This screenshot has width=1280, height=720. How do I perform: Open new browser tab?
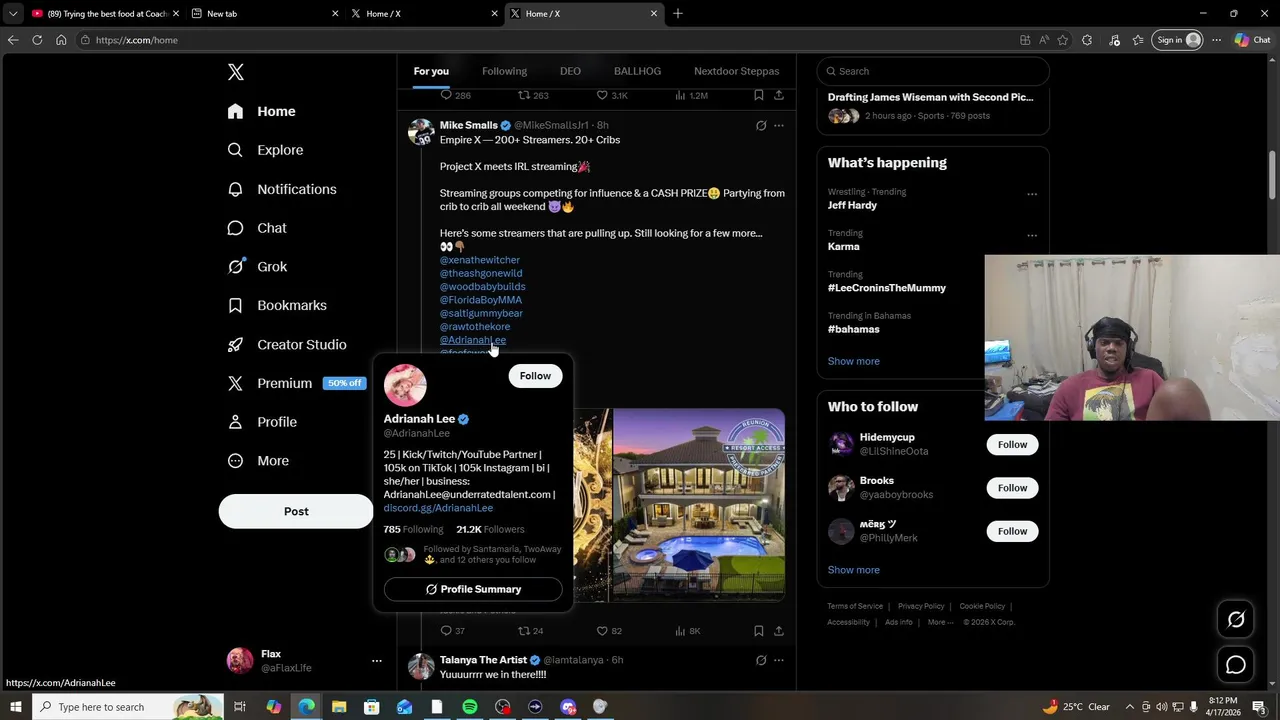point(678,13)
